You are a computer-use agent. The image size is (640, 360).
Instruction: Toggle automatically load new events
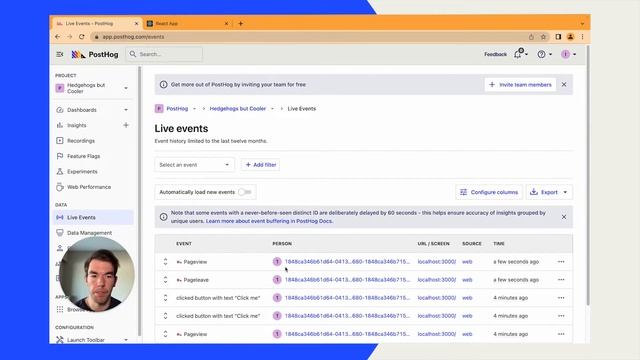(x=244, y=192)
